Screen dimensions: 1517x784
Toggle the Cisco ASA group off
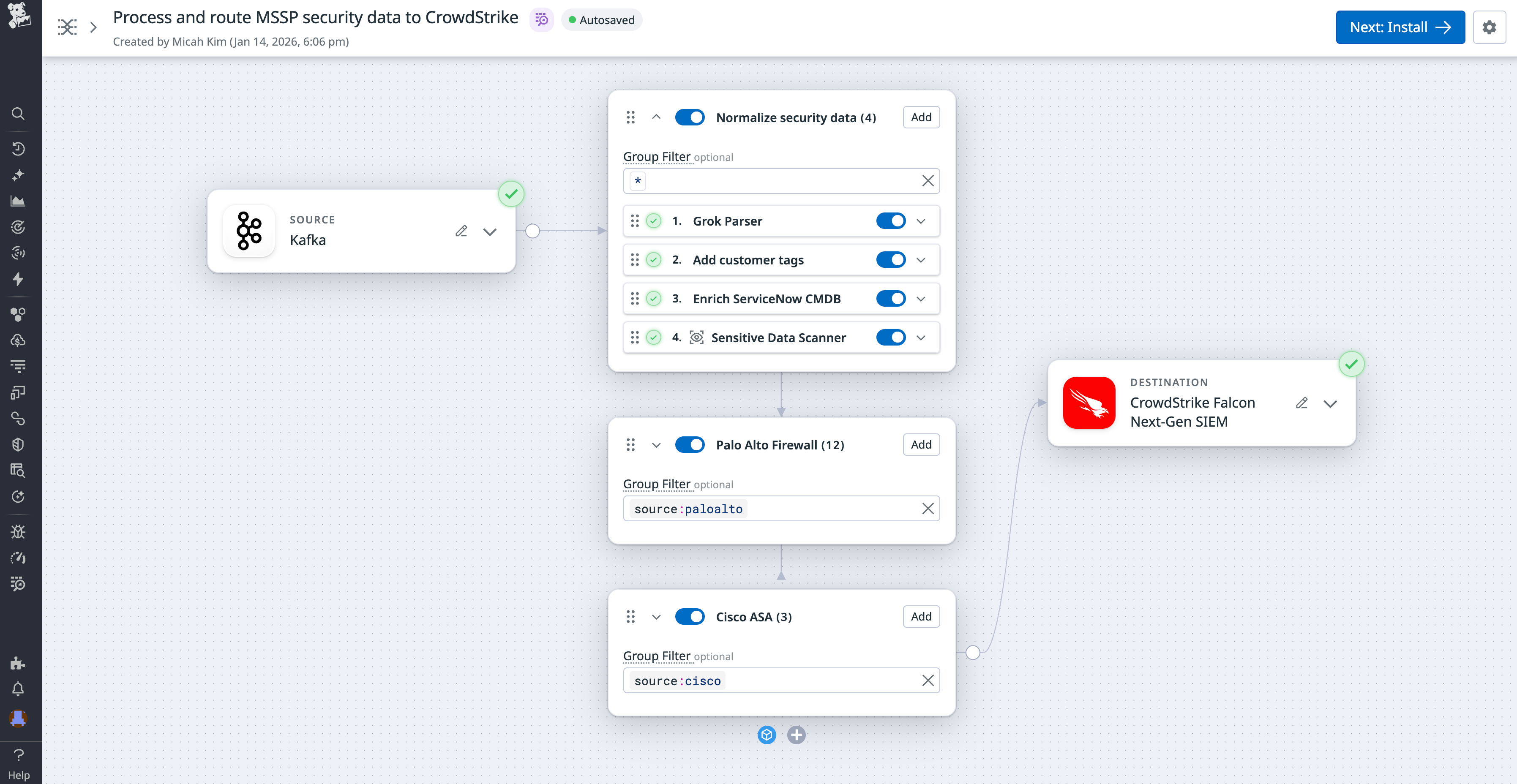click(x=690, y=616)
